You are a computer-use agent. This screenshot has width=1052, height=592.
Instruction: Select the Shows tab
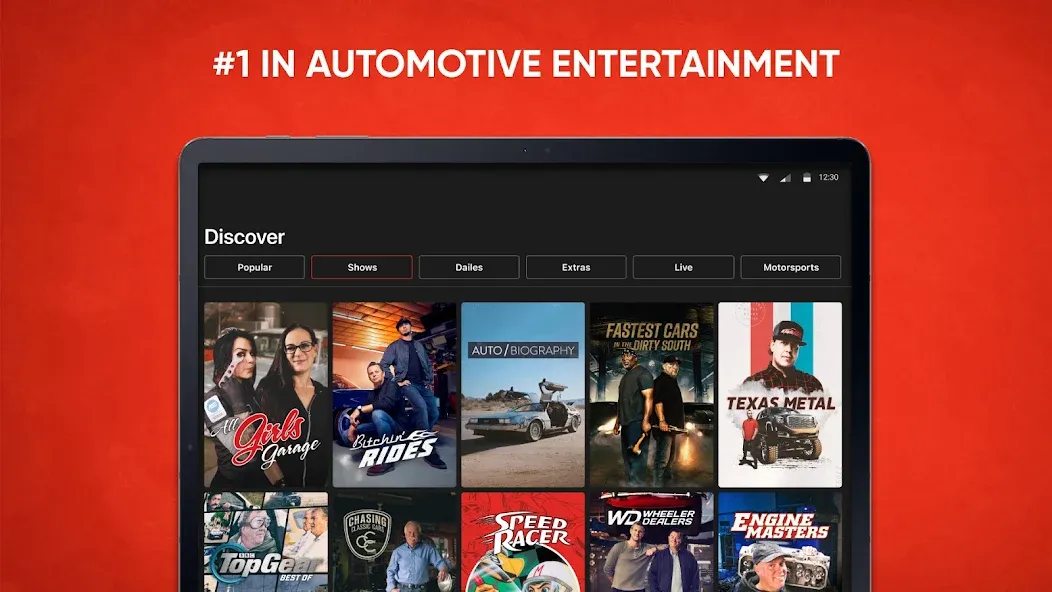(x=362, y=267)
